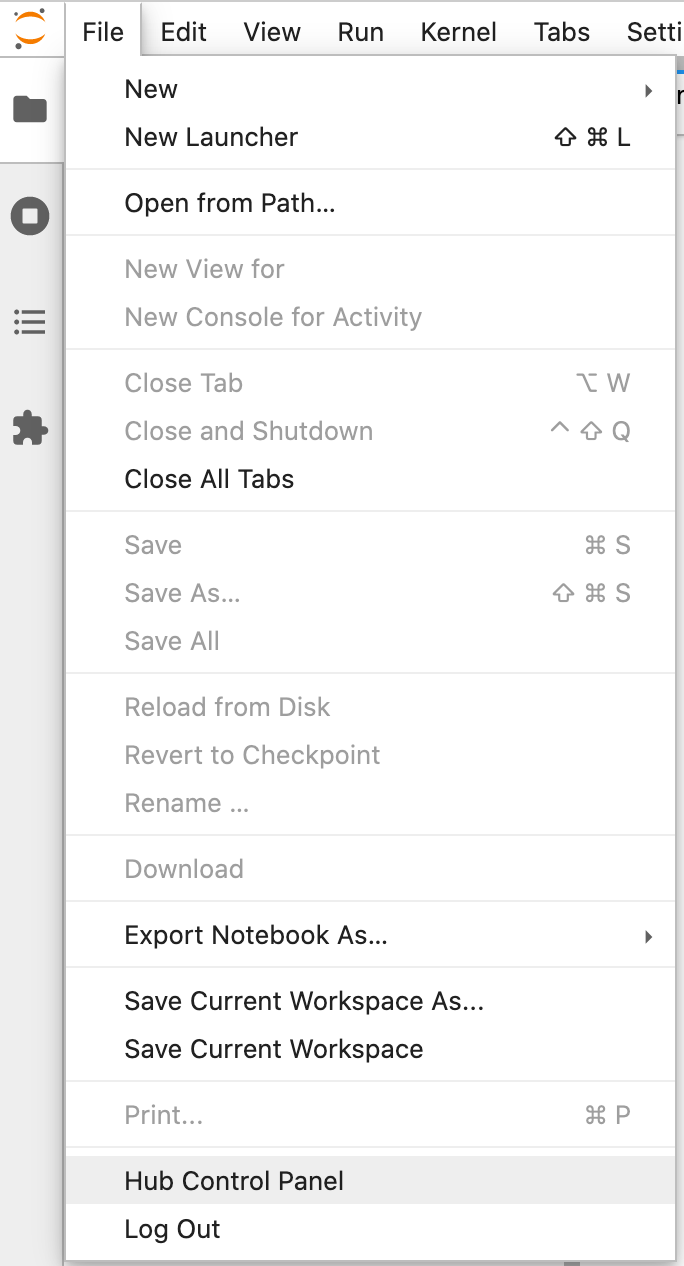The width and height of the screenshot is (684, 1266).
Task: Open the Edit menu
Action: click(x=183, y=31)
